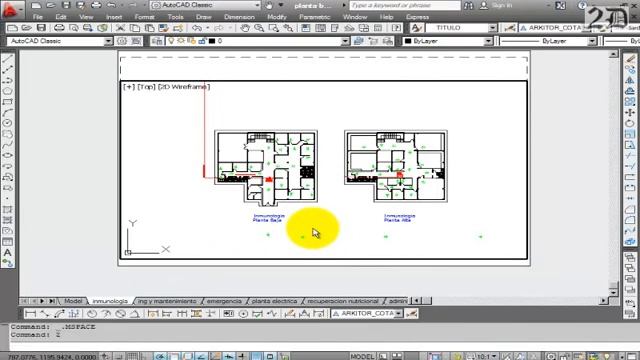Screen dimensions: 640x360
Task: Click the Workspace Settings gear icon
Action: (122, 41)
